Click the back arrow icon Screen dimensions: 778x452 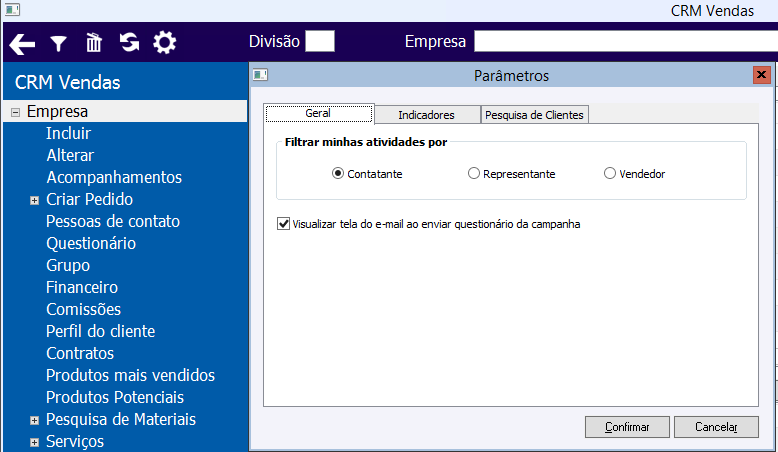(22, 43)
